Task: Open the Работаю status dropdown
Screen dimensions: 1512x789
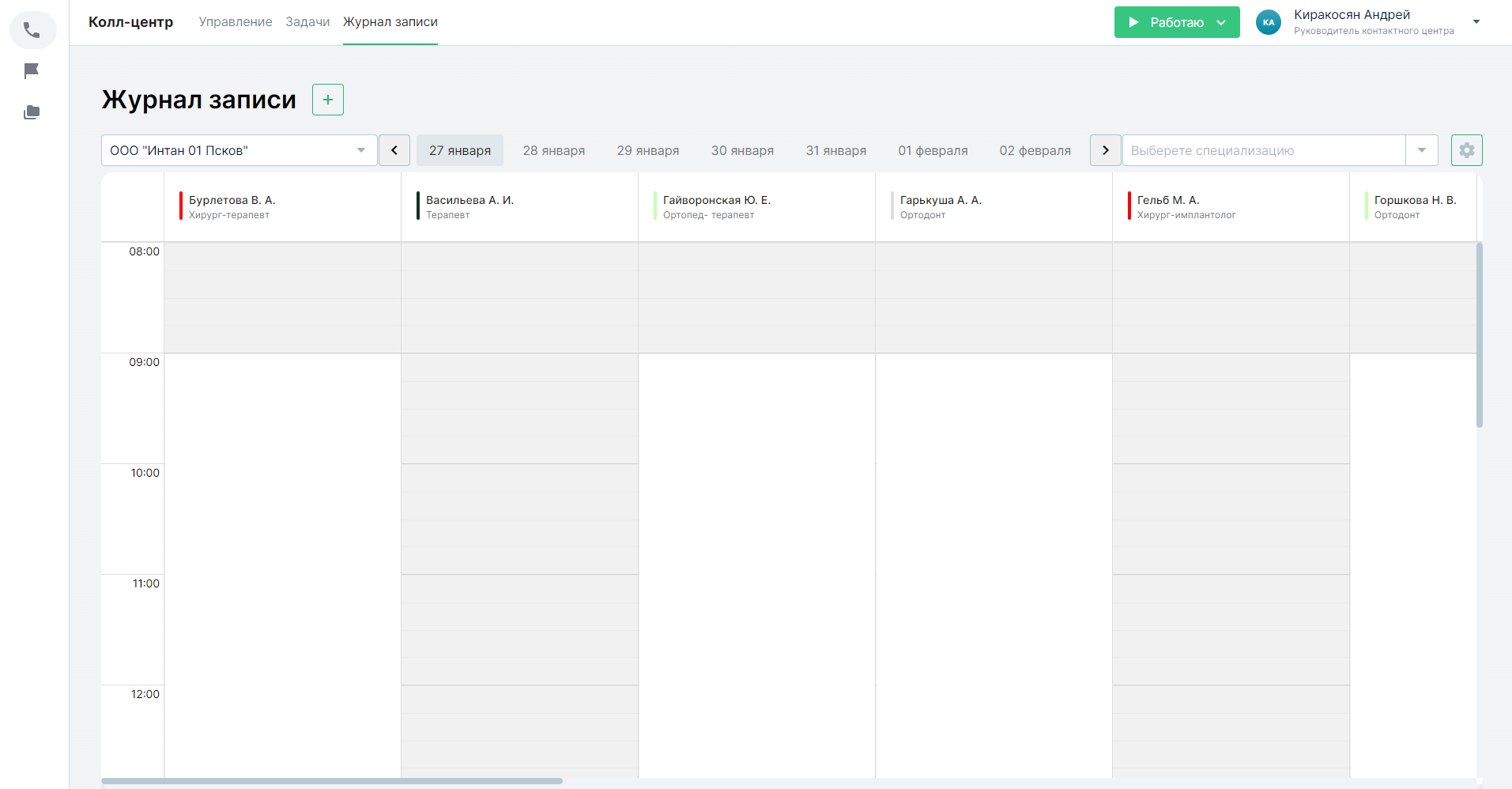Action: 1177,22
